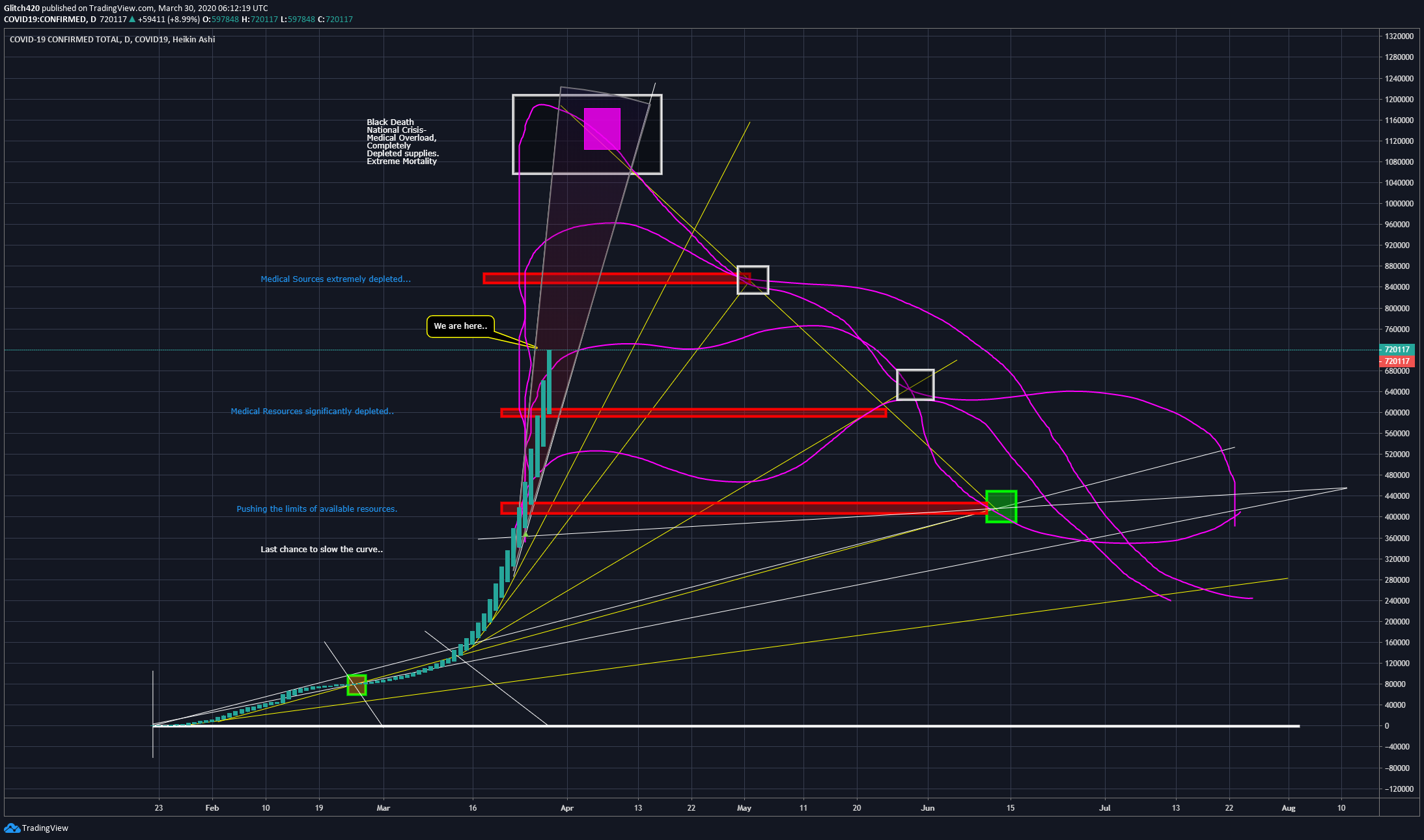The image size is (1424, 840).
Task: Select the small green box on late-February candles
Action: pos(357,684)
